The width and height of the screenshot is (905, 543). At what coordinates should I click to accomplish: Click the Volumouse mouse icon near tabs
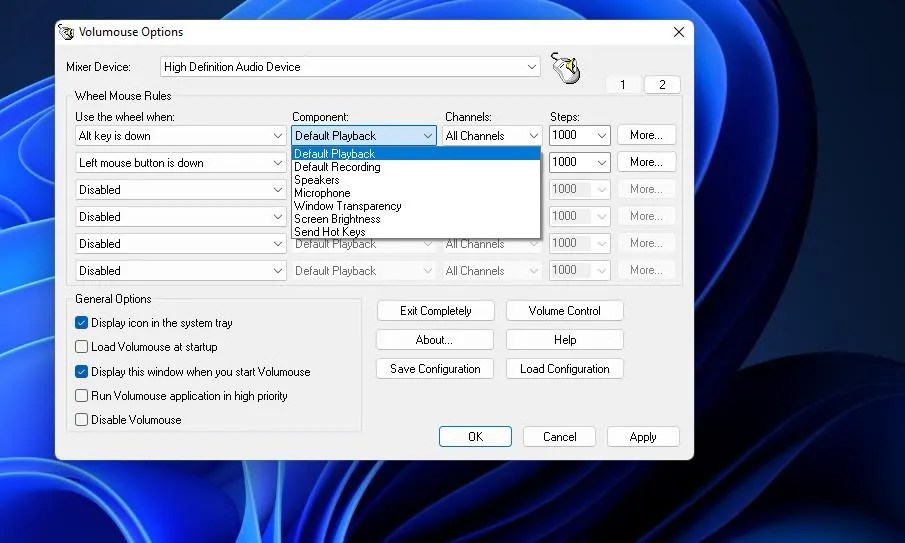tap(566, 68)
